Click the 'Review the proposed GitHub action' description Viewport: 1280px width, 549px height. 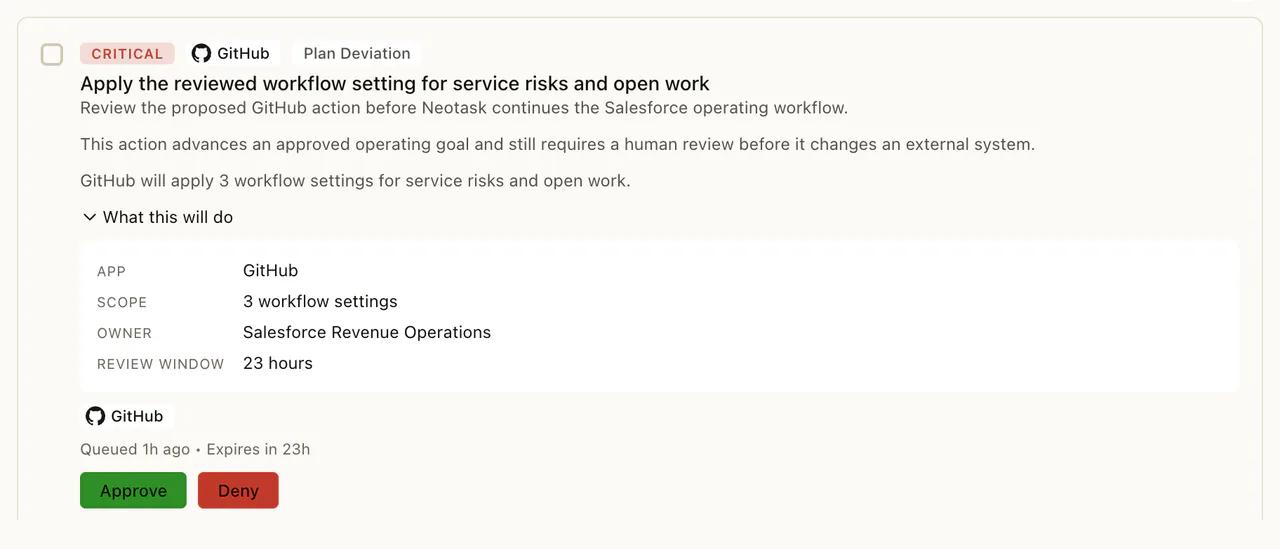click(464, 107)
